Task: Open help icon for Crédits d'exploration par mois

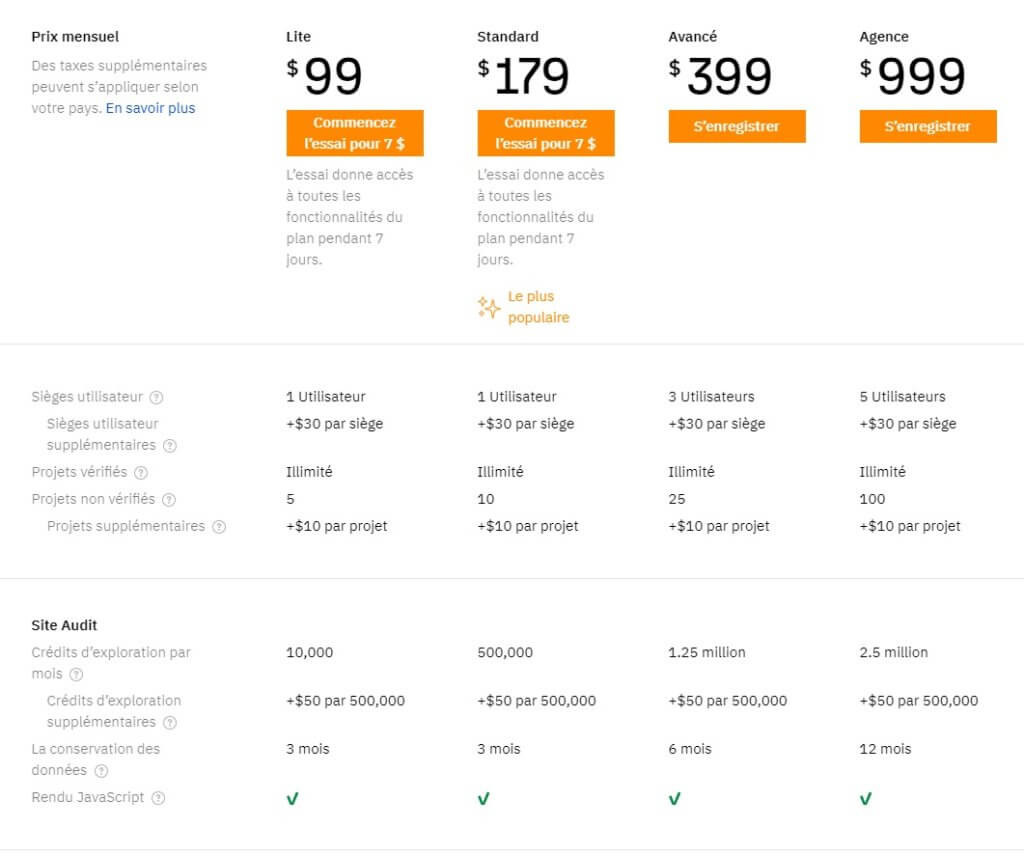Action: 77,675
